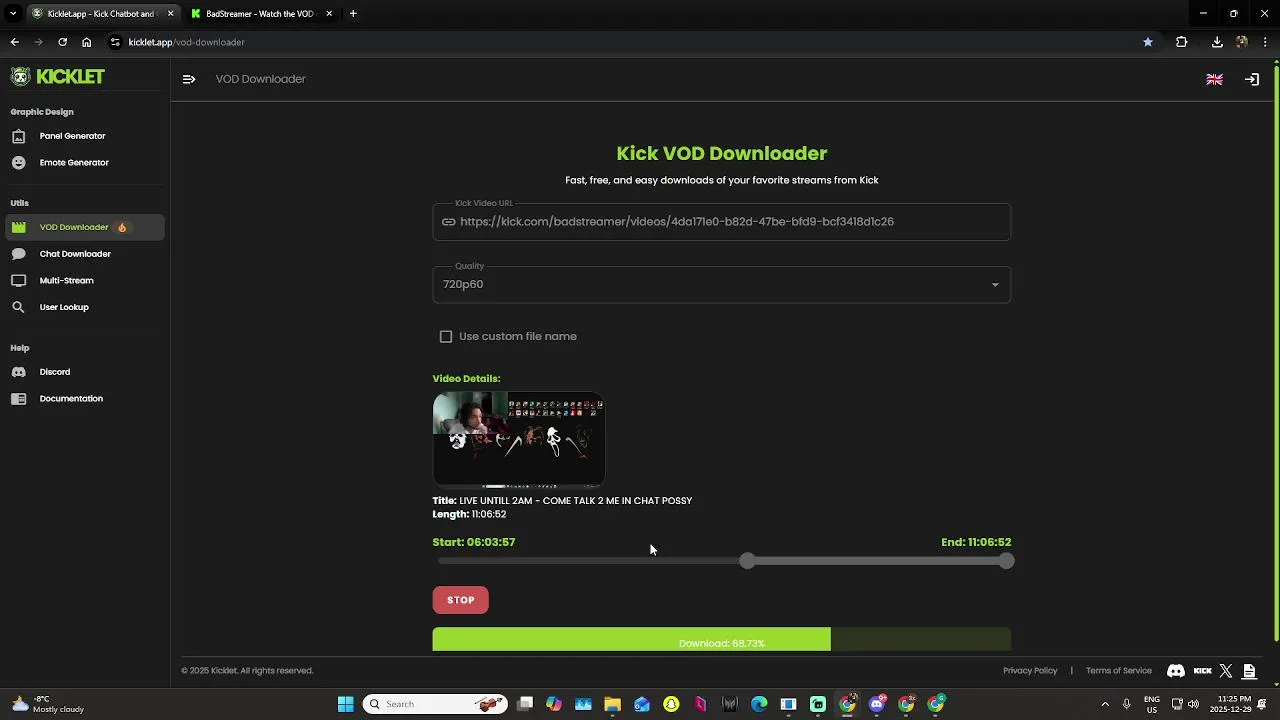Open File Explorer from the taskbar
1280x720 pixels.
612,704
